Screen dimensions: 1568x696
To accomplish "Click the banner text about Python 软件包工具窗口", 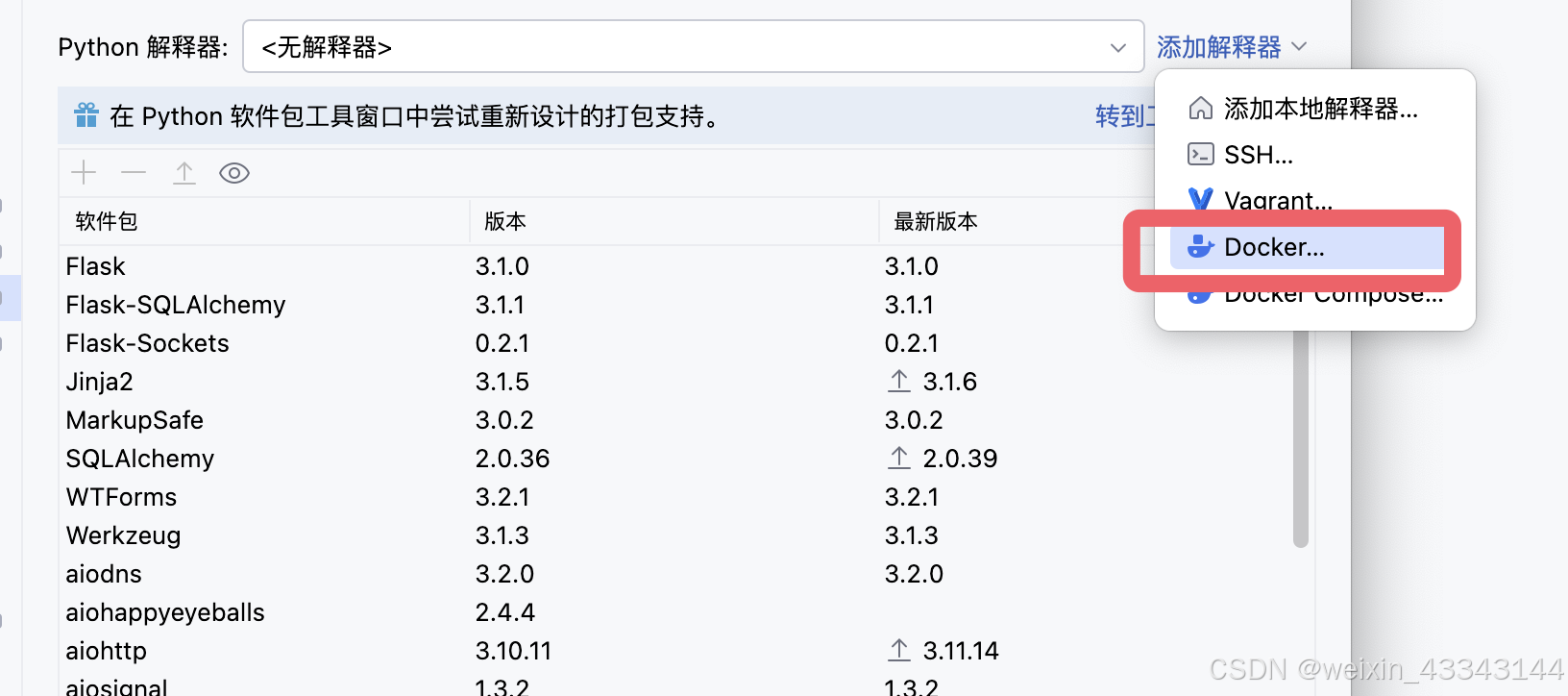I will coord(415,116).
